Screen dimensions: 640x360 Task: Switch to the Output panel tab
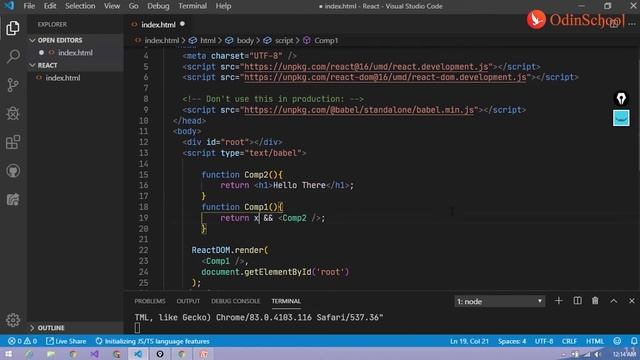pos(188,301)
